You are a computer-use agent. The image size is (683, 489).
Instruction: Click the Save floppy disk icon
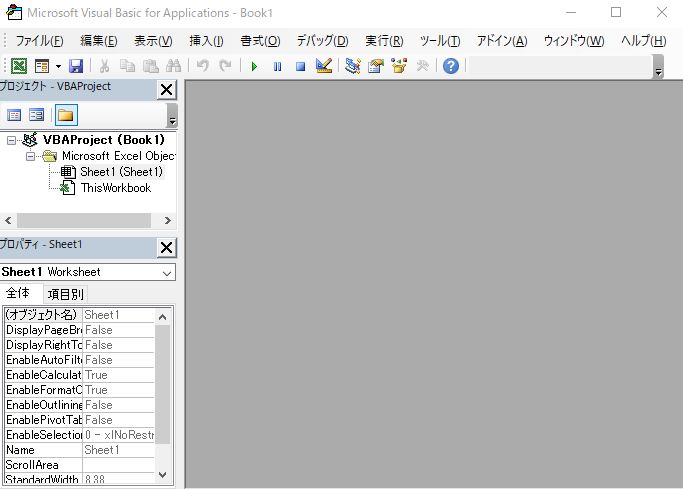coord(76,66)
